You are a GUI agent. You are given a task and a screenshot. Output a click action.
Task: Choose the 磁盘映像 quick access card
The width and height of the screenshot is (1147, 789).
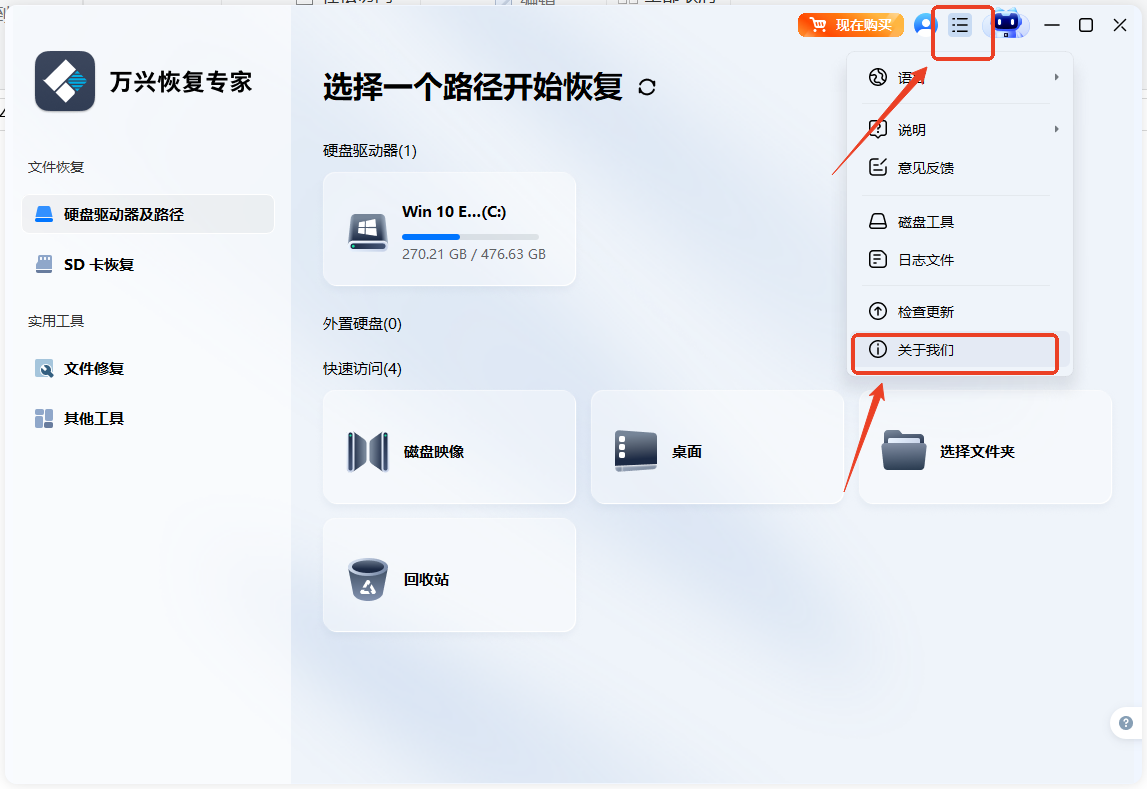(x=449, y=447)
